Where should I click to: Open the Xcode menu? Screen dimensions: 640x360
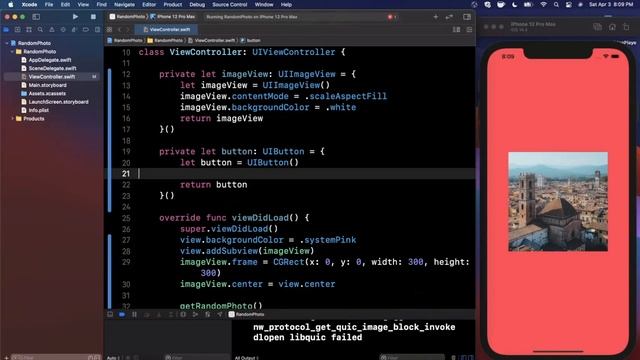[x=29, y=4]
